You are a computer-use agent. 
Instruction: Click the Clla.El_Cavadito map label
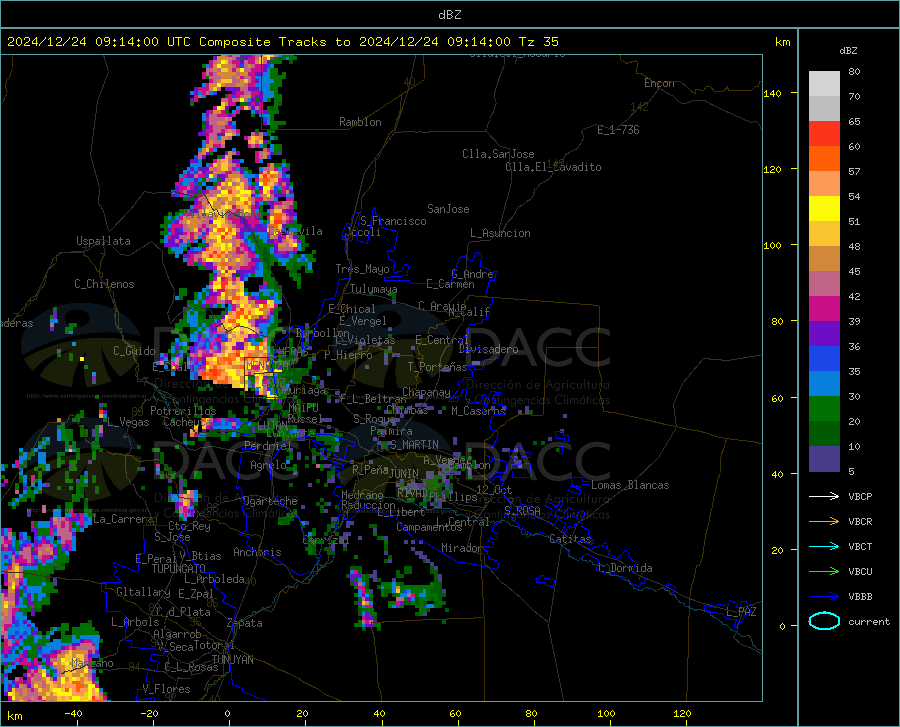[553, 167]
